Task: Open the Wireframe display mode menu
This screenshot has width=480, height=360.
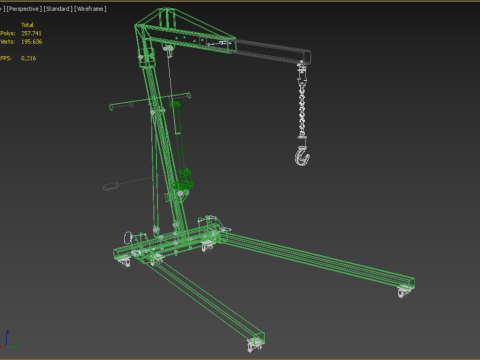Action: click(90, 9)
